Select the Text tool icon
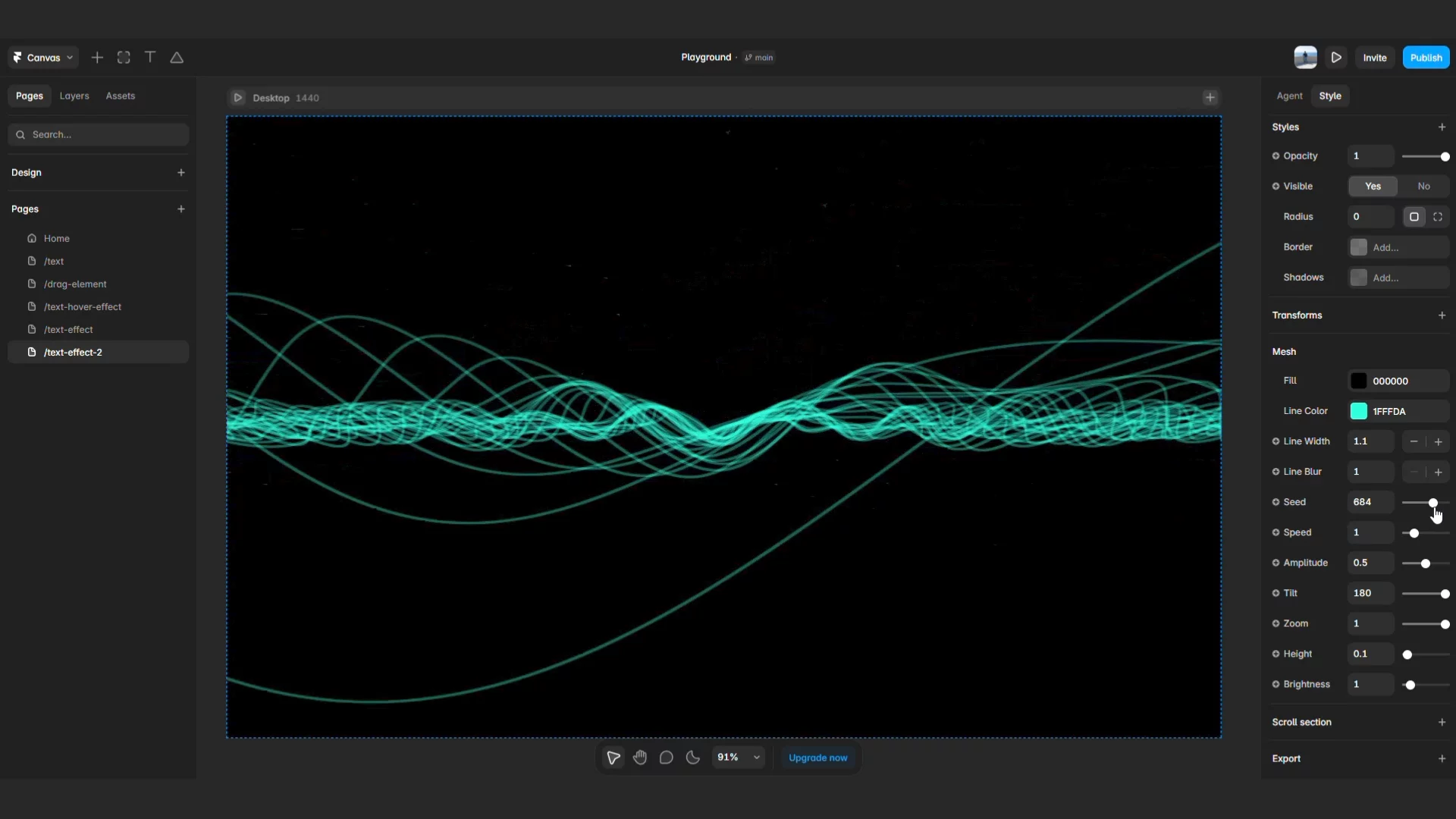Screen dimensions: 1456x819 pos(150,58)
